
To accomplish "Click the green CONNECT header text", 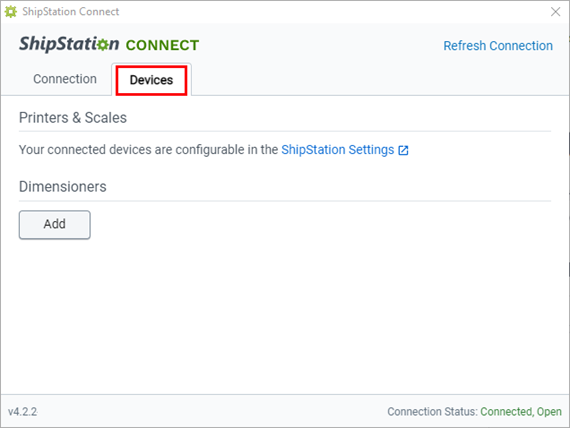I will [162, 45].
